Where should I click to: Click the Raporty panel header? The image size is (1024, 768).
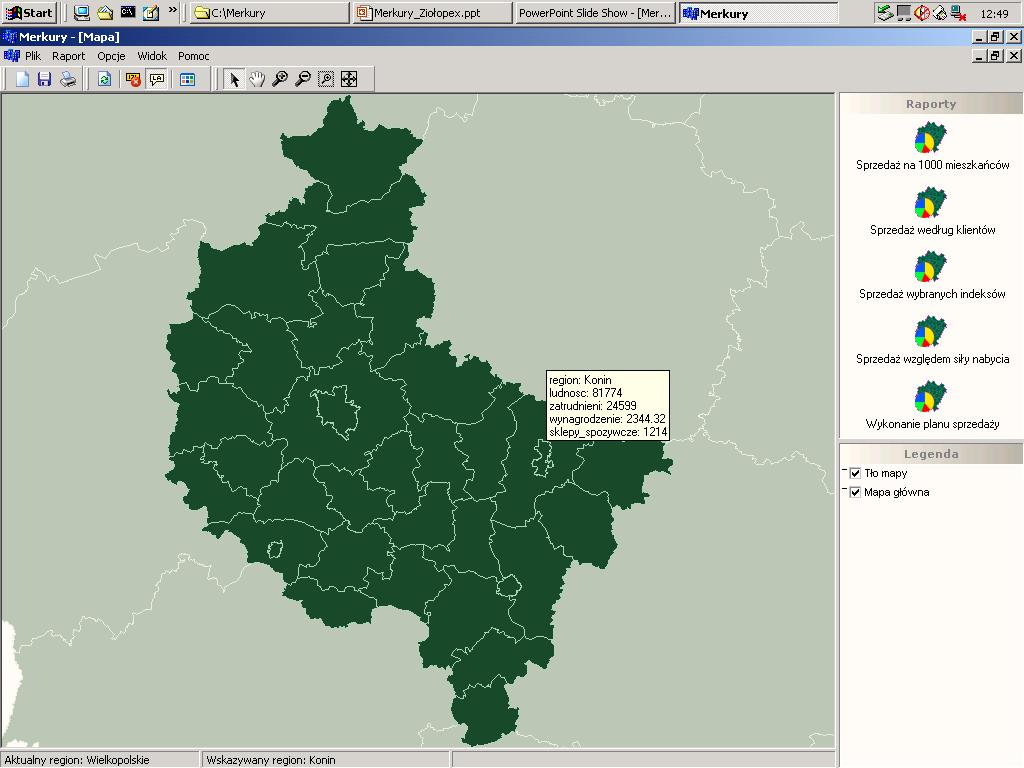tap(931, 104)
